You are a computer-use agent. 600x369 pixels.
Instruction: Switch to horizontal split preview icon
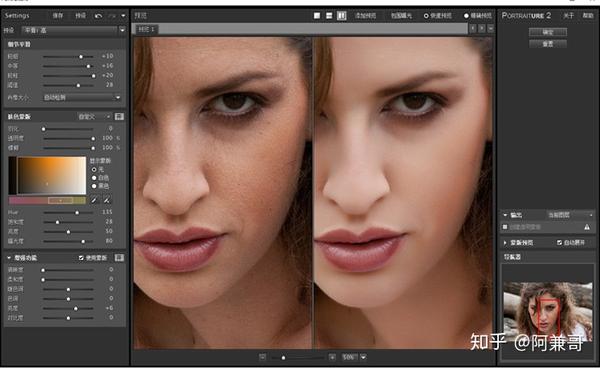[x=329, y=16]
